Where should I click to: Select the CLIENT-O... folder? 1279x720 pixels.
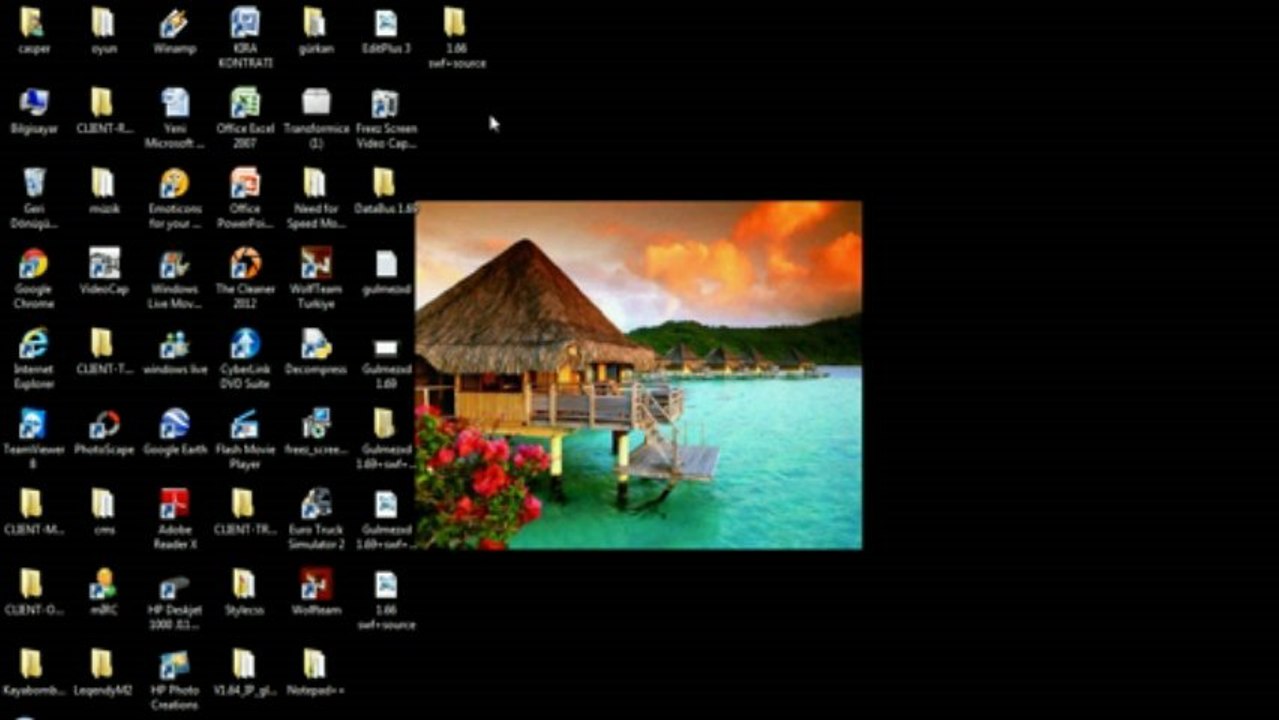(x=33, y=583)
